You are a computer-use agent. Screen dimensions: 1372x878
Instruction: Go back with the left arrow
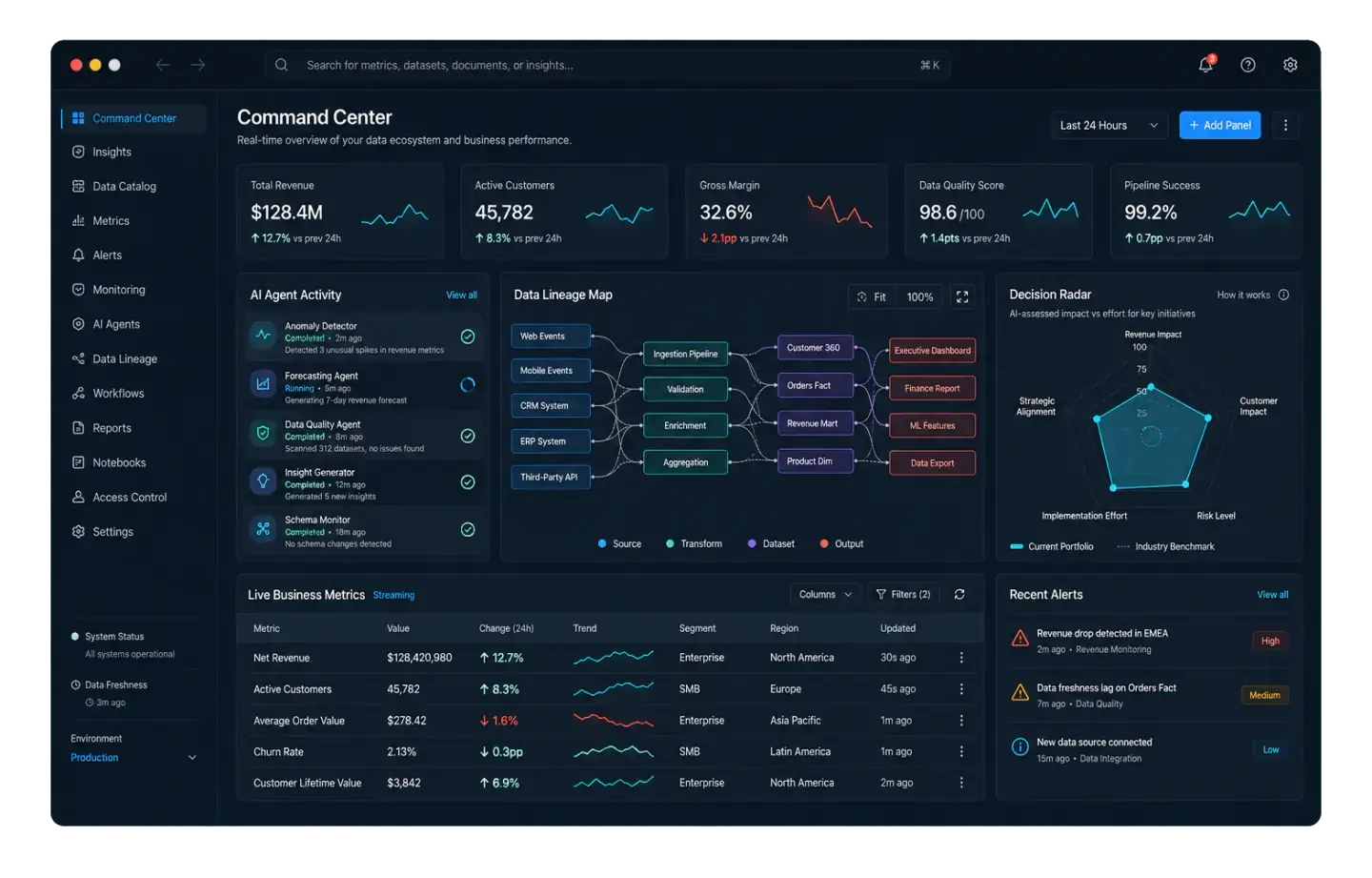163,65
